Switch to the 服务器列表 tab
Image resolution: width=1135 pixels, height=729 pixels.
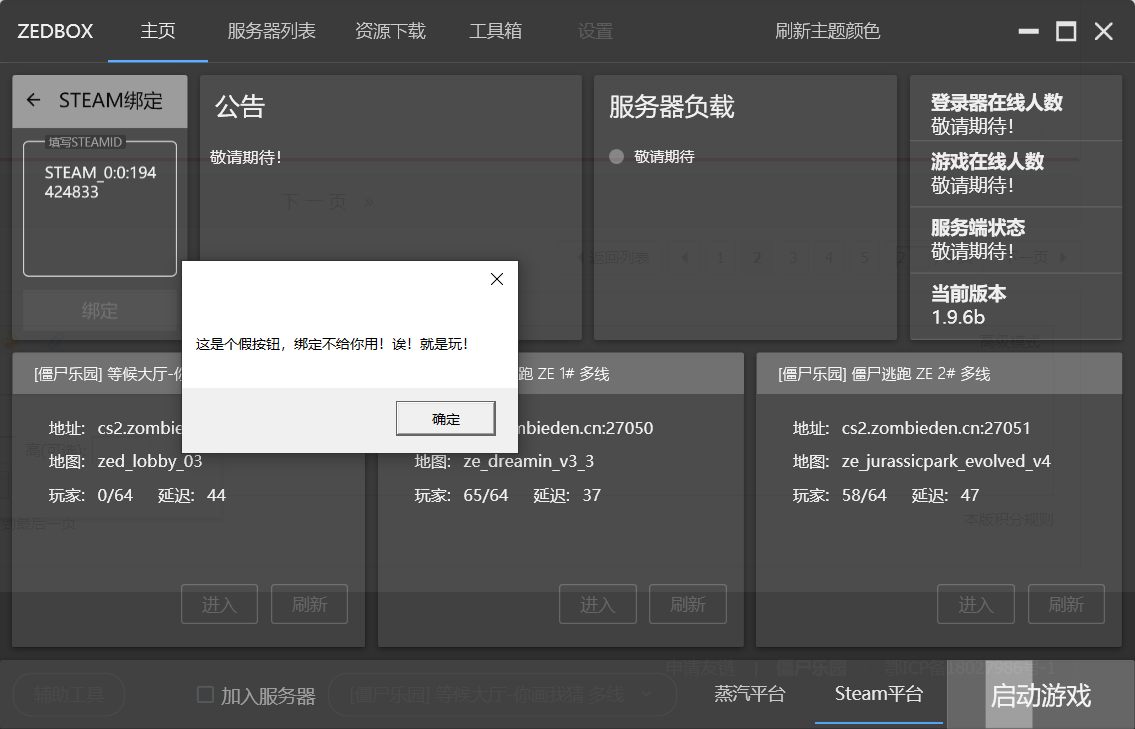tap(271, 32)
